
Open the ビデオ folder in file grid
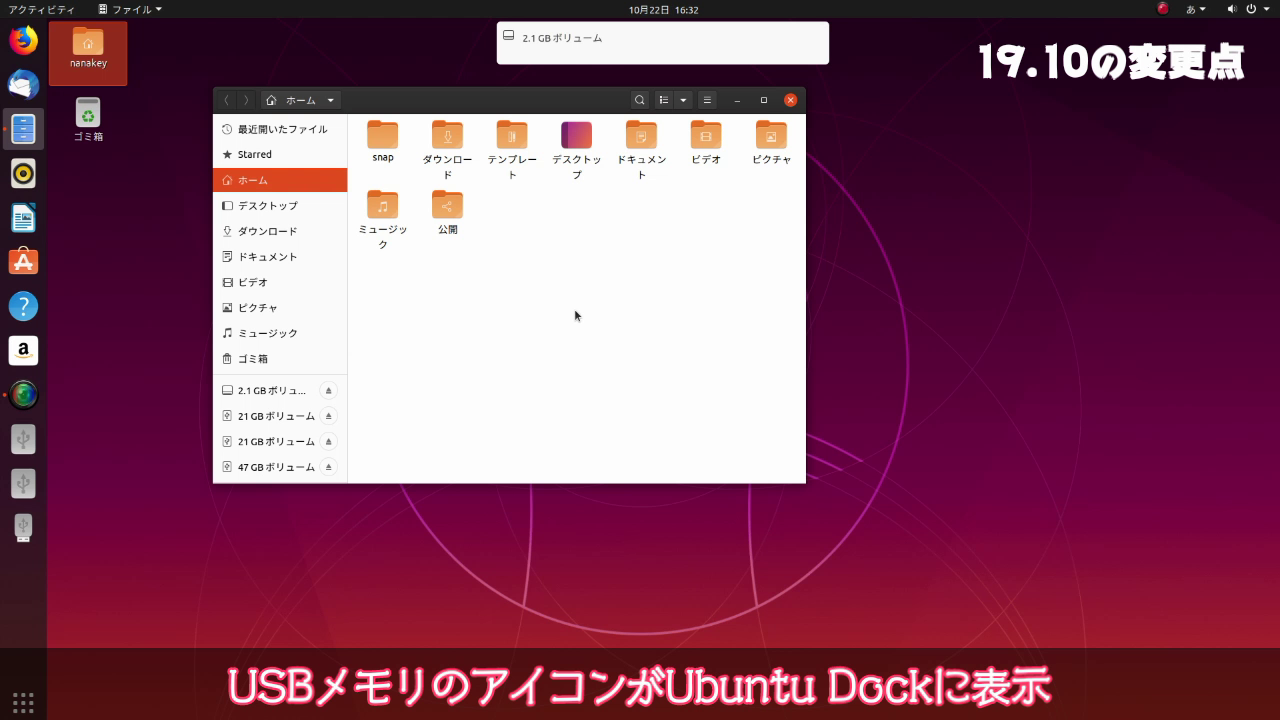click(x=706, y=142)
